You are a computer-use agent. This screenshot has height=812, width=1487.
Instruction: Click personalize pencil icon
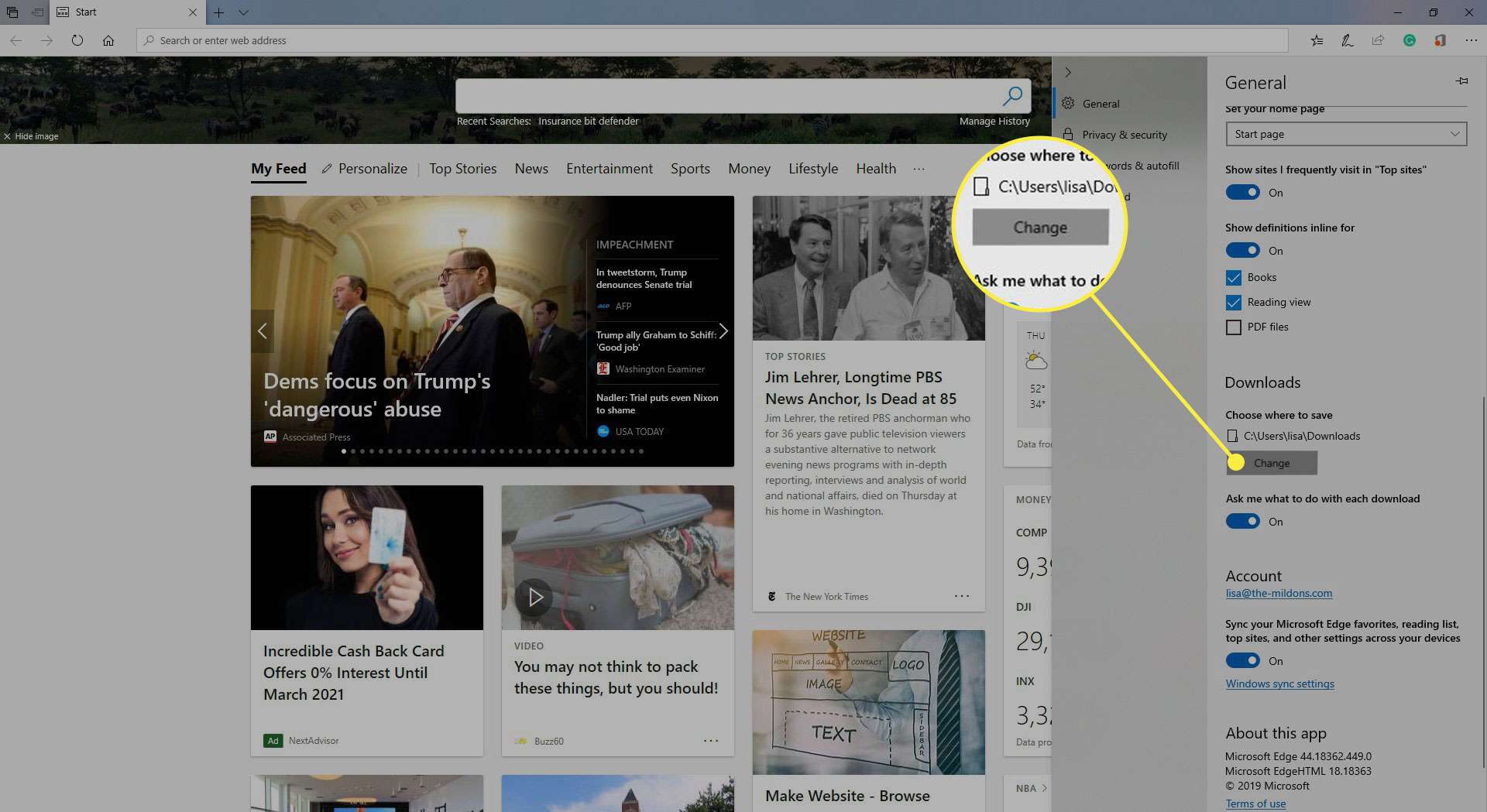click(327, 169)
